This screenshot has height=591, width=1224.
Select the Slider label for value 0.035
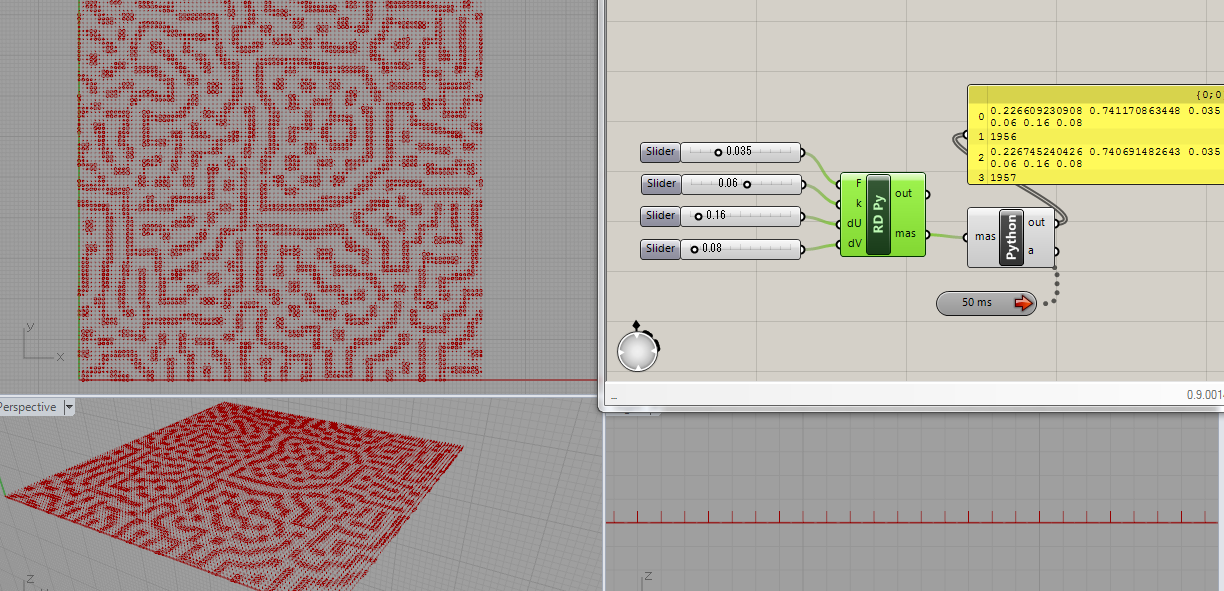(x=660, y=152)
